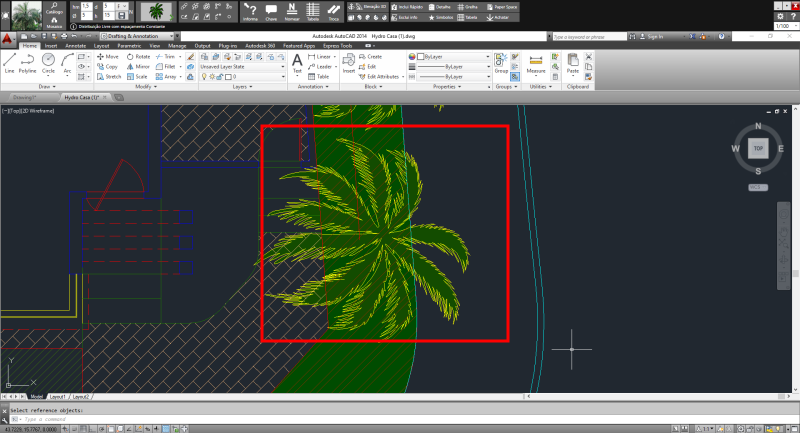Viewport: 800px width, 433px height.
Task: Click the layer color swatch beside ByLayer
Action: [x=421, y=57]
